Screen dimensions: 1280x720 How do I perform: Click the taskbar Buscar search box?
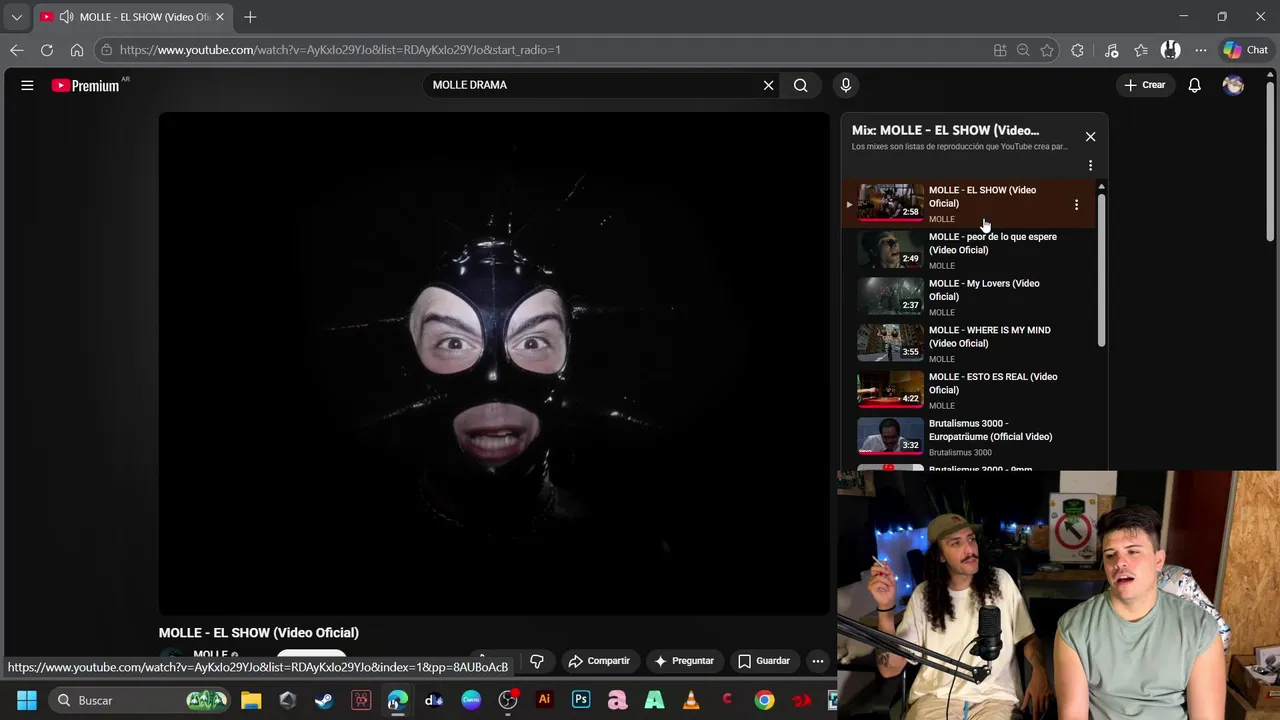[140, 700]
